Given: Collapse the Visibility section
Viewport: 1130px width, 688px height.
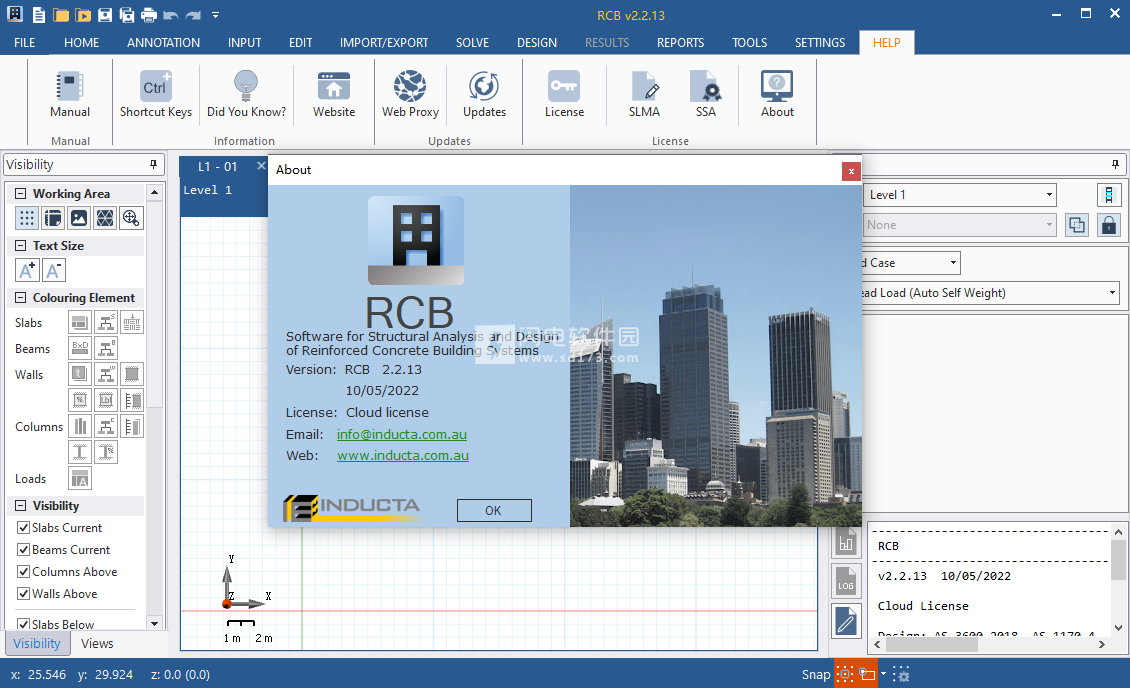Looking at the screenshot, I should tap(20, 506).
